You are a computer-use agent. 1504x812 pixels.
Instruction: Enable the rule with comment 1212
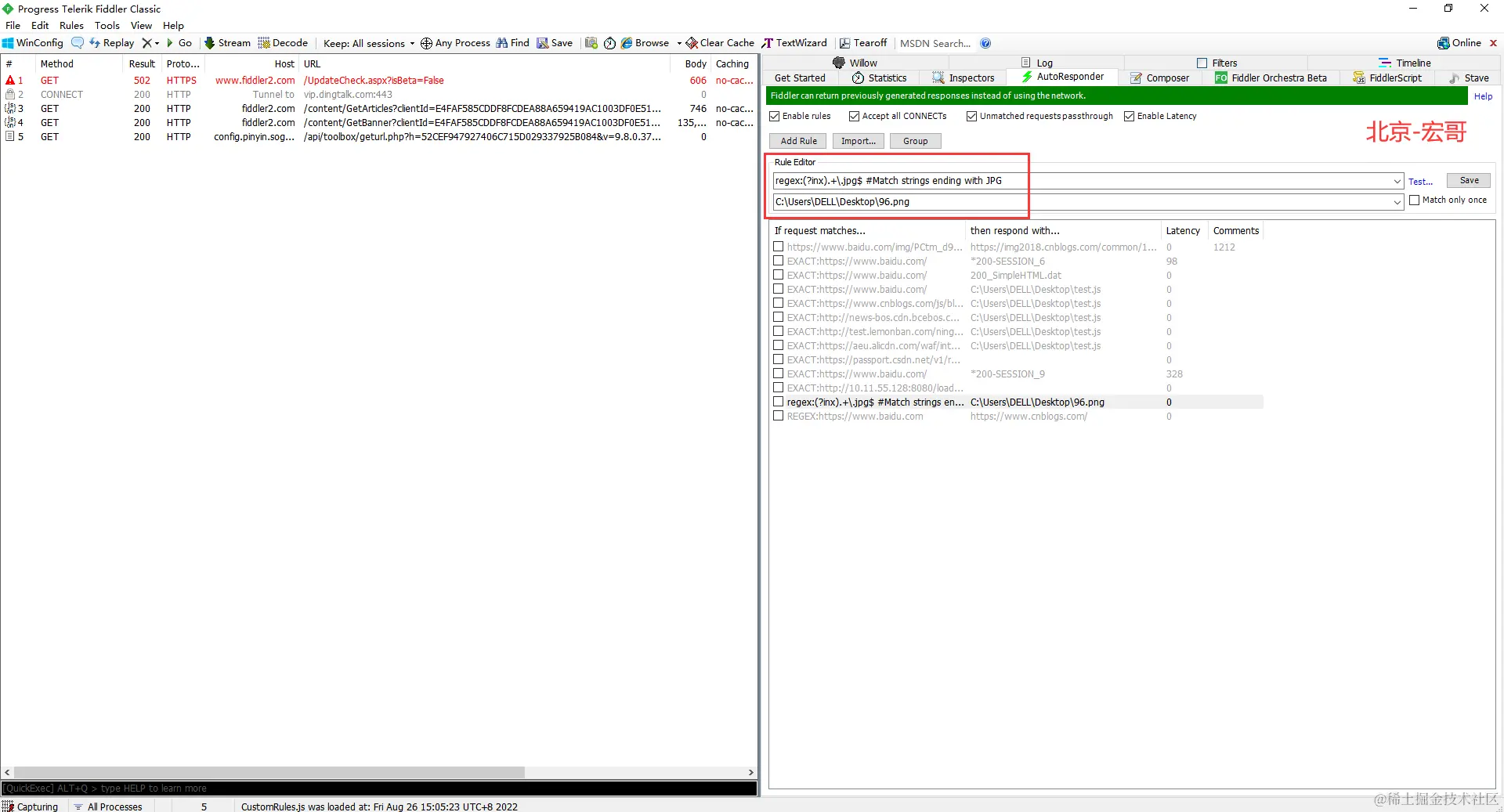[x=778, y=247]
